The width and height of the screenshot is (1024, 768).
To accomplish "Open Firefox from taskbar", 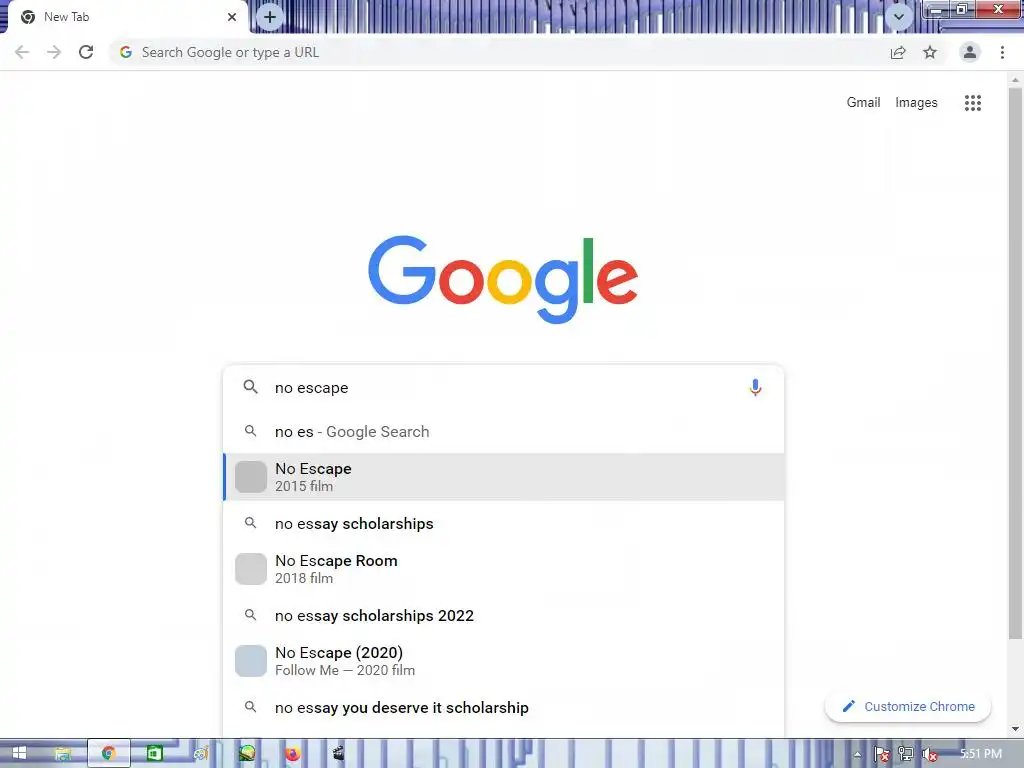I will pyautogui.click(x=293, y=754).
